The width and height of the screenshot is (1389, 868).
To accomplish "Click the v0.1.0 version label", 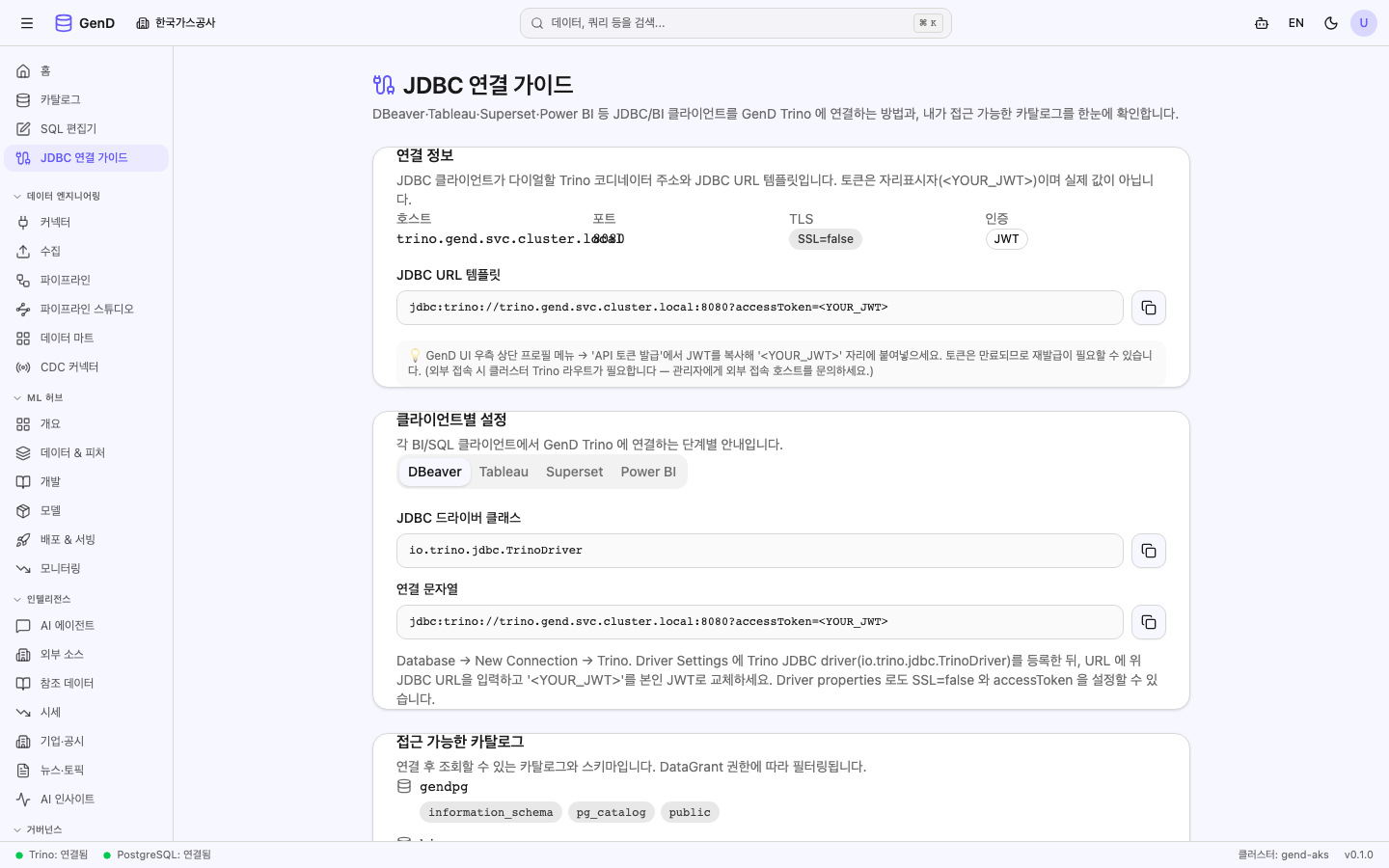I will click(1359, 854).
